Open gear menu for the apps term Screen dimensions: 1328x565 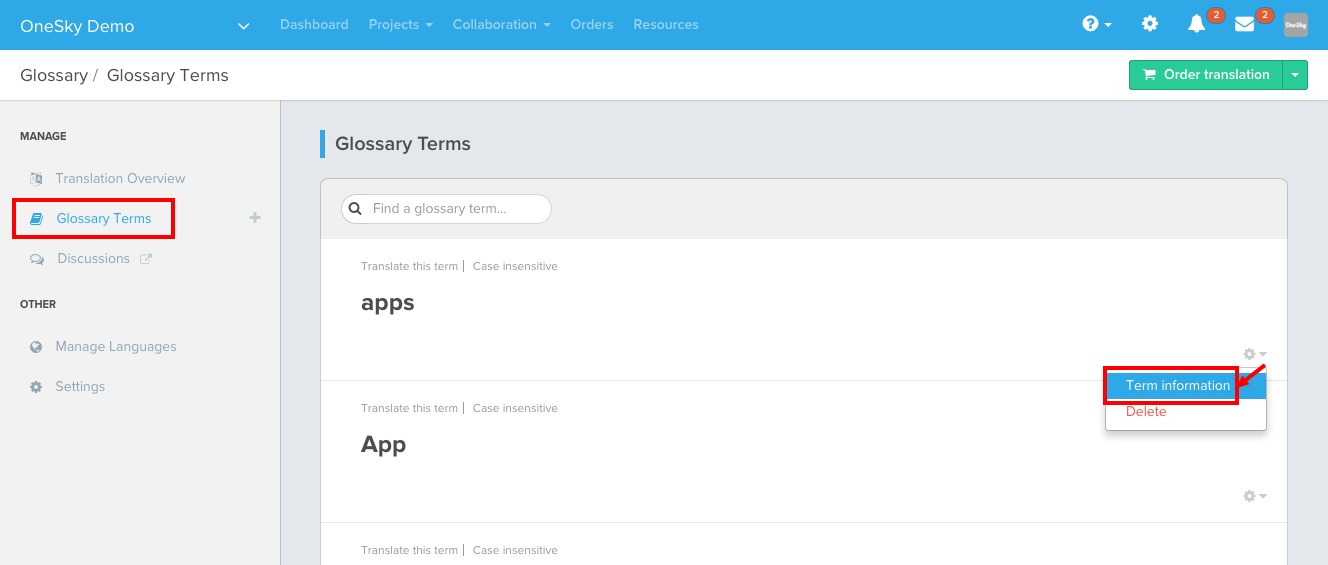(1255, 354)
